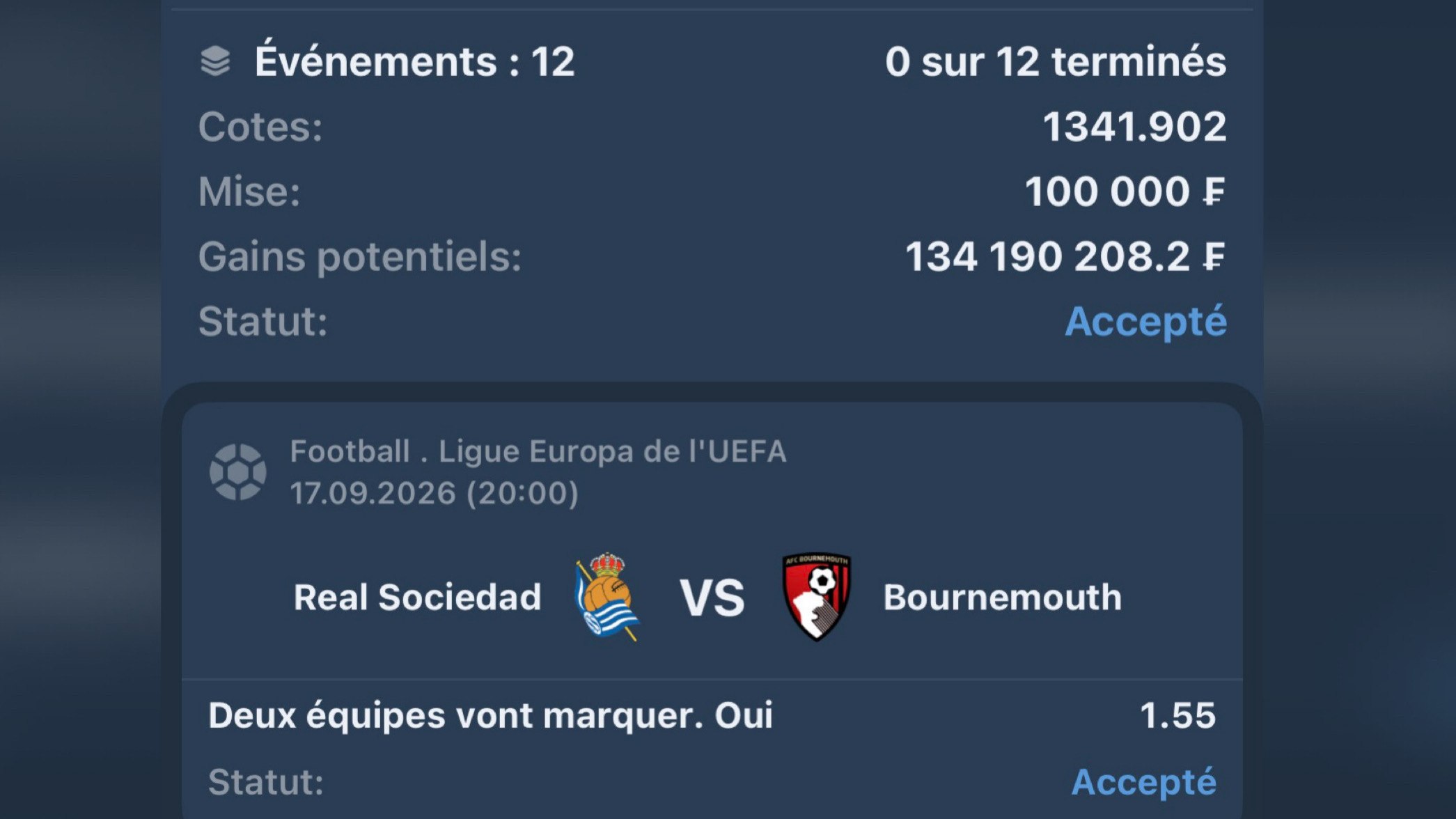The height and width of the screenshot is (819, 1456).
Task: Click the 0 sur 12 terminés counter
Action: pyautogui.click(x=1056, y=61)
